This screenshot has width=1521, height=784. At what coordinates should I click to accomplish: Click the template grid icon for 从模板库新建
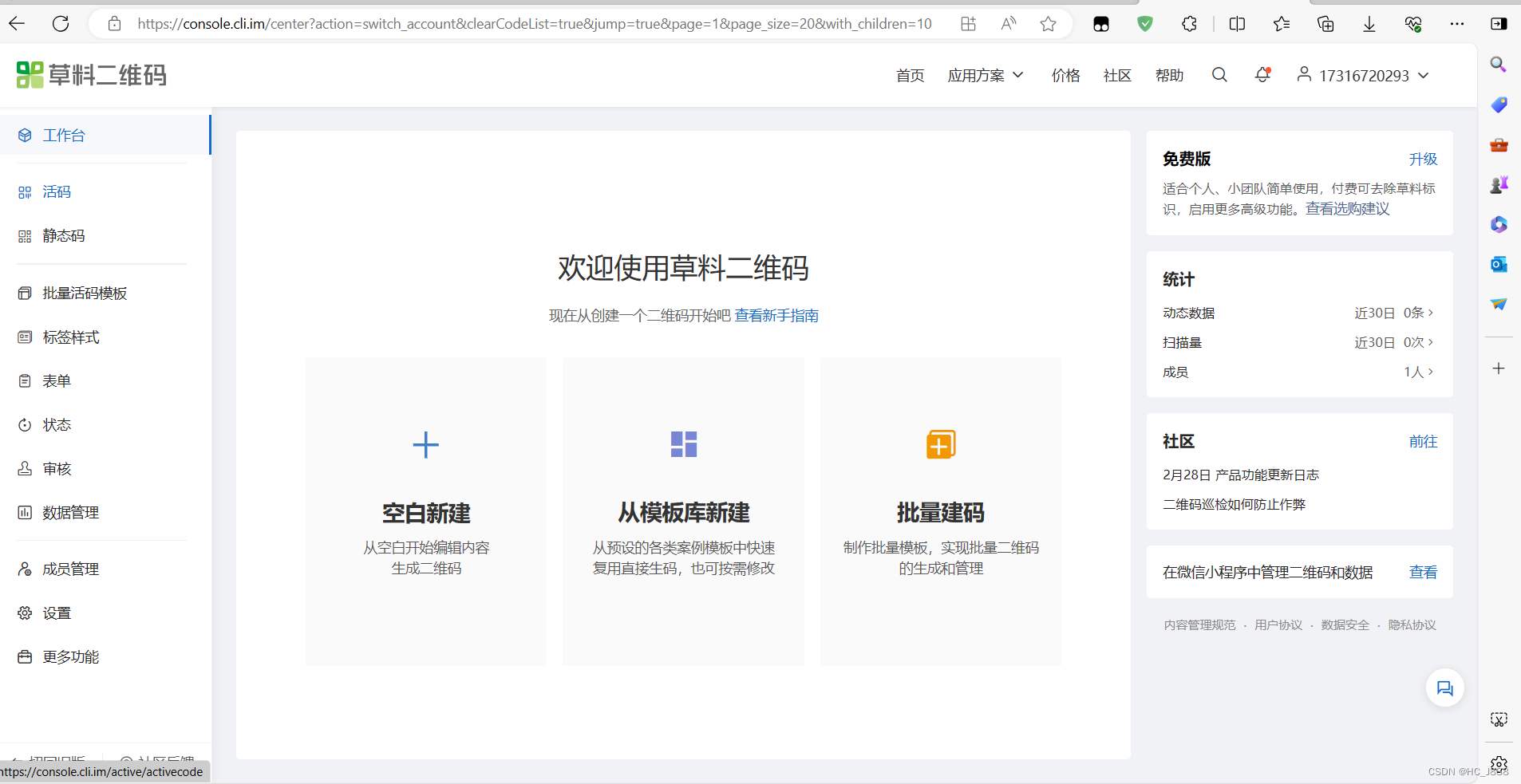[x=684, y=444]
